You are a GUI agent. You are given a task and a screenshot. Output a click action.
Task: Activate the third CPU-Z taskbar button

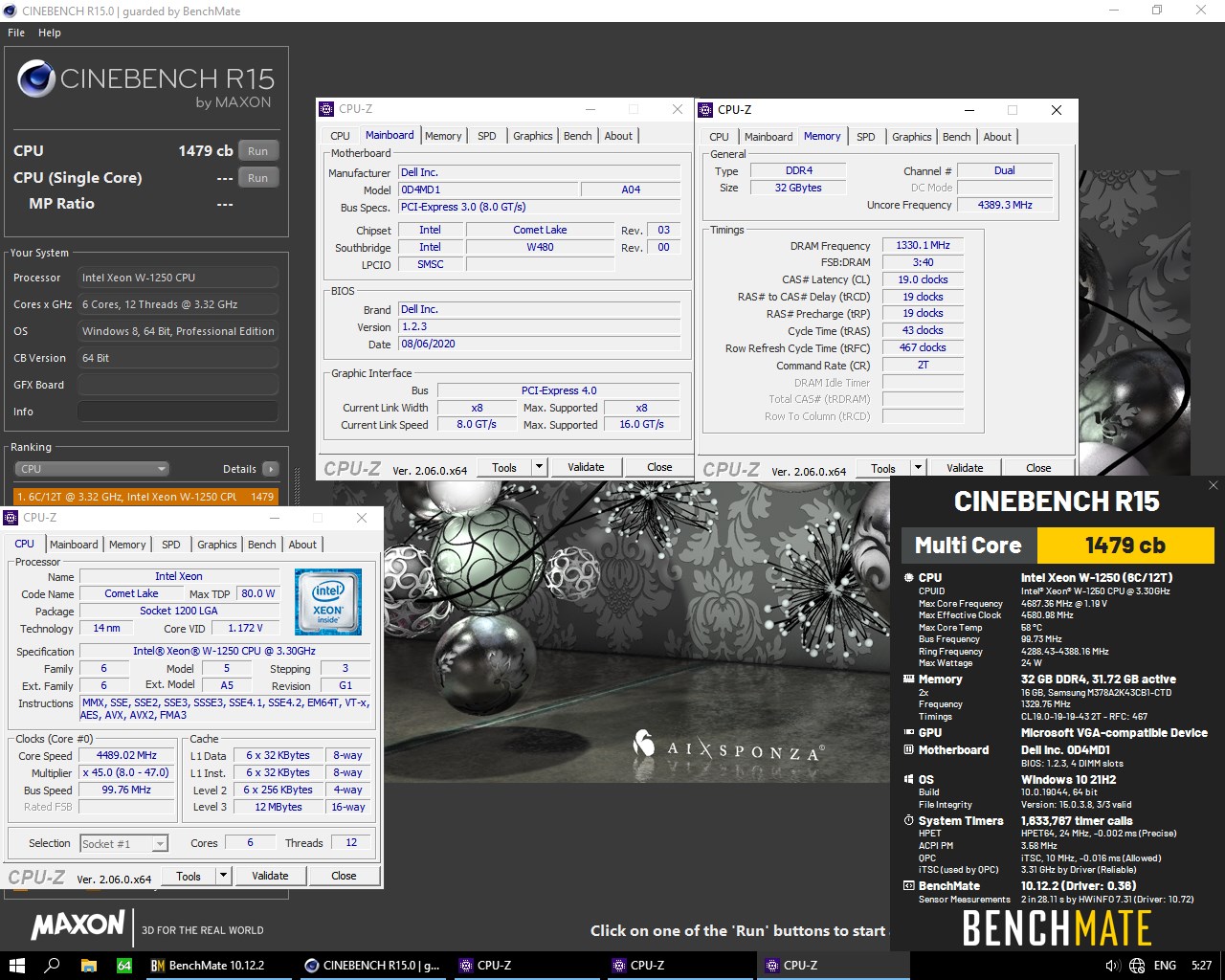(833, 965)
